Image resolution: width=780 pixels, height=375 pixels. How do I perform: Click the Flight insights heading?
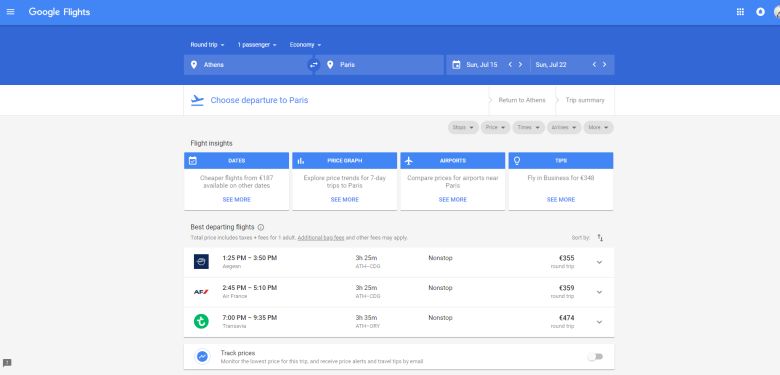211,143
